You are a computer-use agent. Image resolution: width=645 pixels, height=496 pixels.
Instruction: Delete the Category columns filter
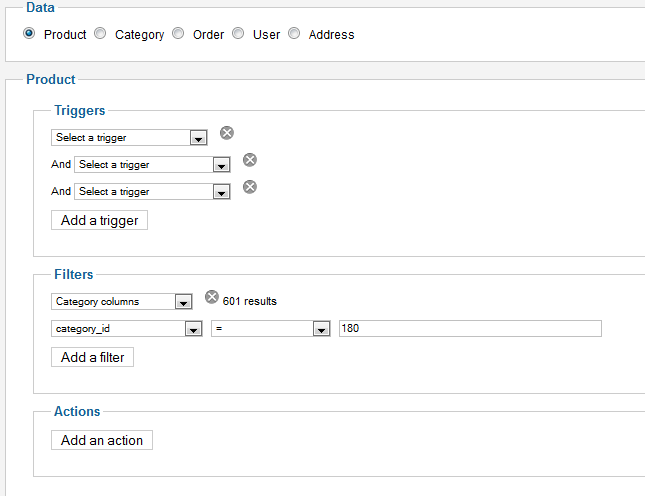[x=211, y=297]
